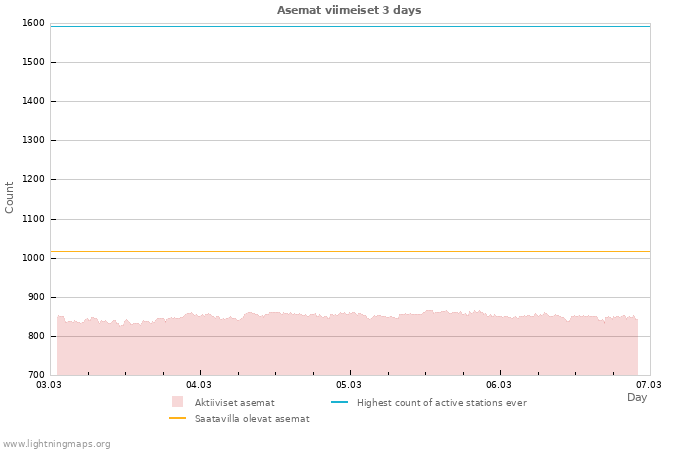Select the 03.03 date tick label
Screen dimensions: 700x450
(x=49, y=384)
